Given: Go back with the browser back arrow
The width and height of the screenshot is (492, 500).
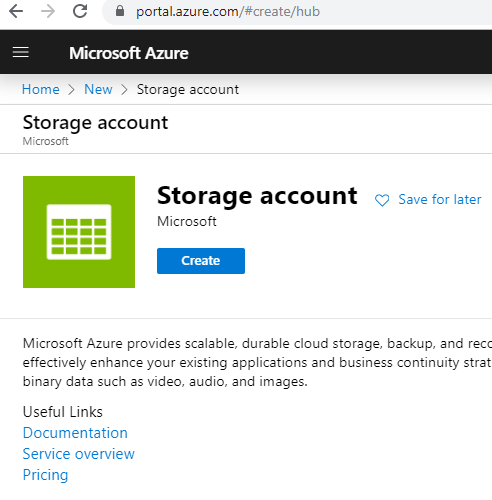Looking at the screenshot, I should (16, 11).
